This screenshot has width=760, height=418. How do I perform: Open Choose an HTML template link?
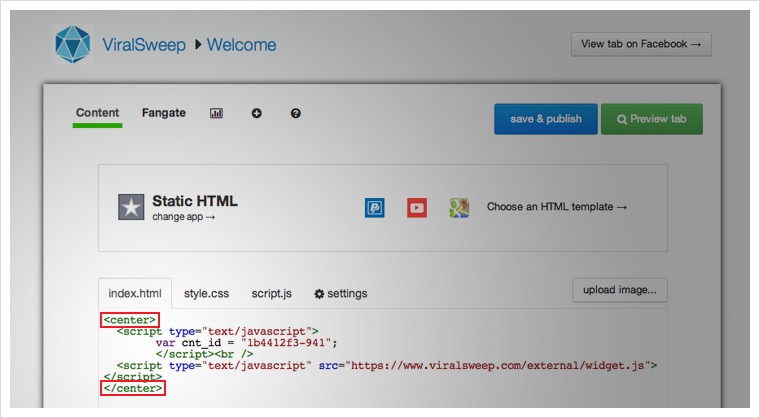point(557,207)
